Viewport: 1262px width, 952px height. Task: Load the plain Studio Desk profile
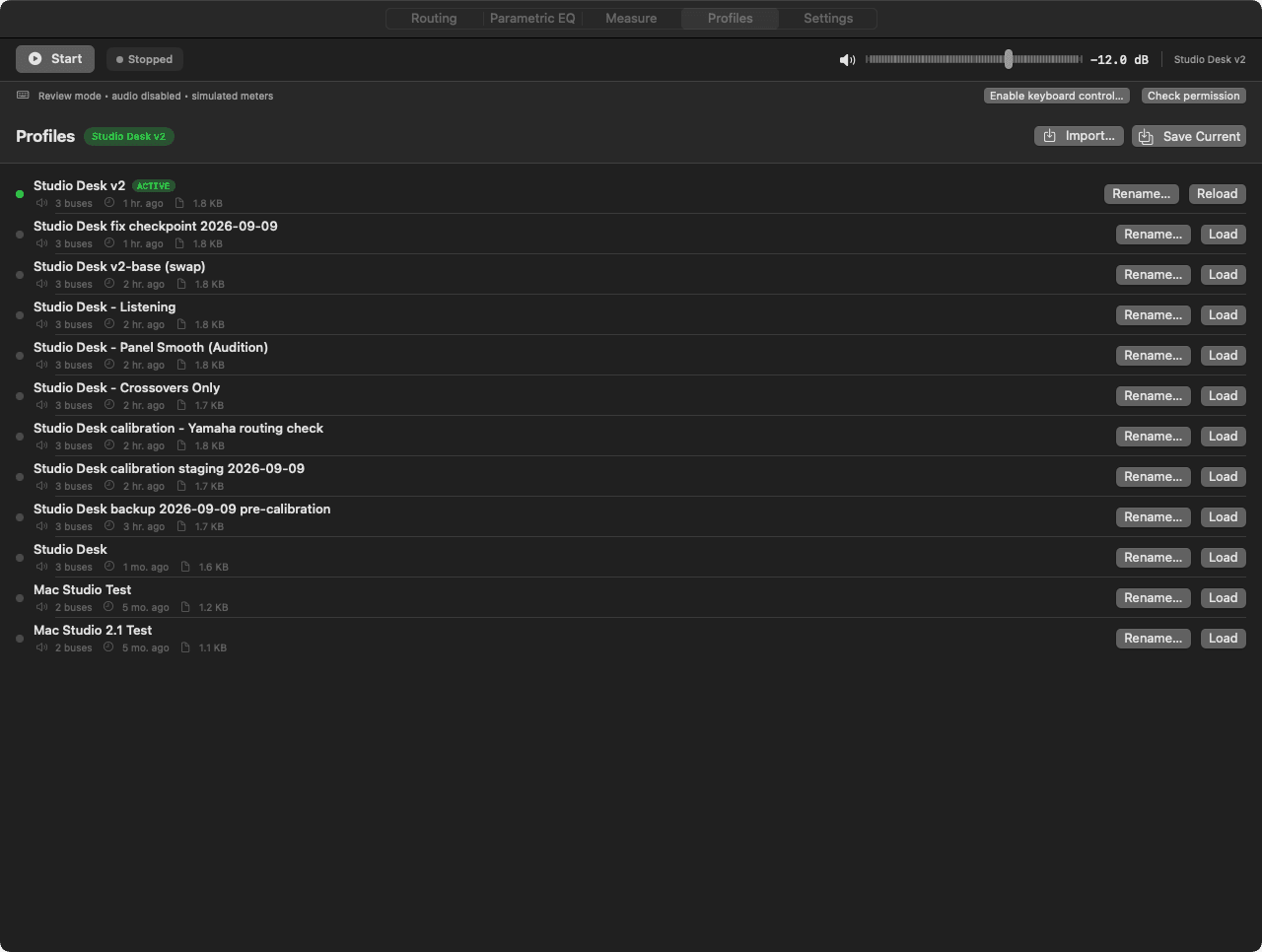[1223, 558]
